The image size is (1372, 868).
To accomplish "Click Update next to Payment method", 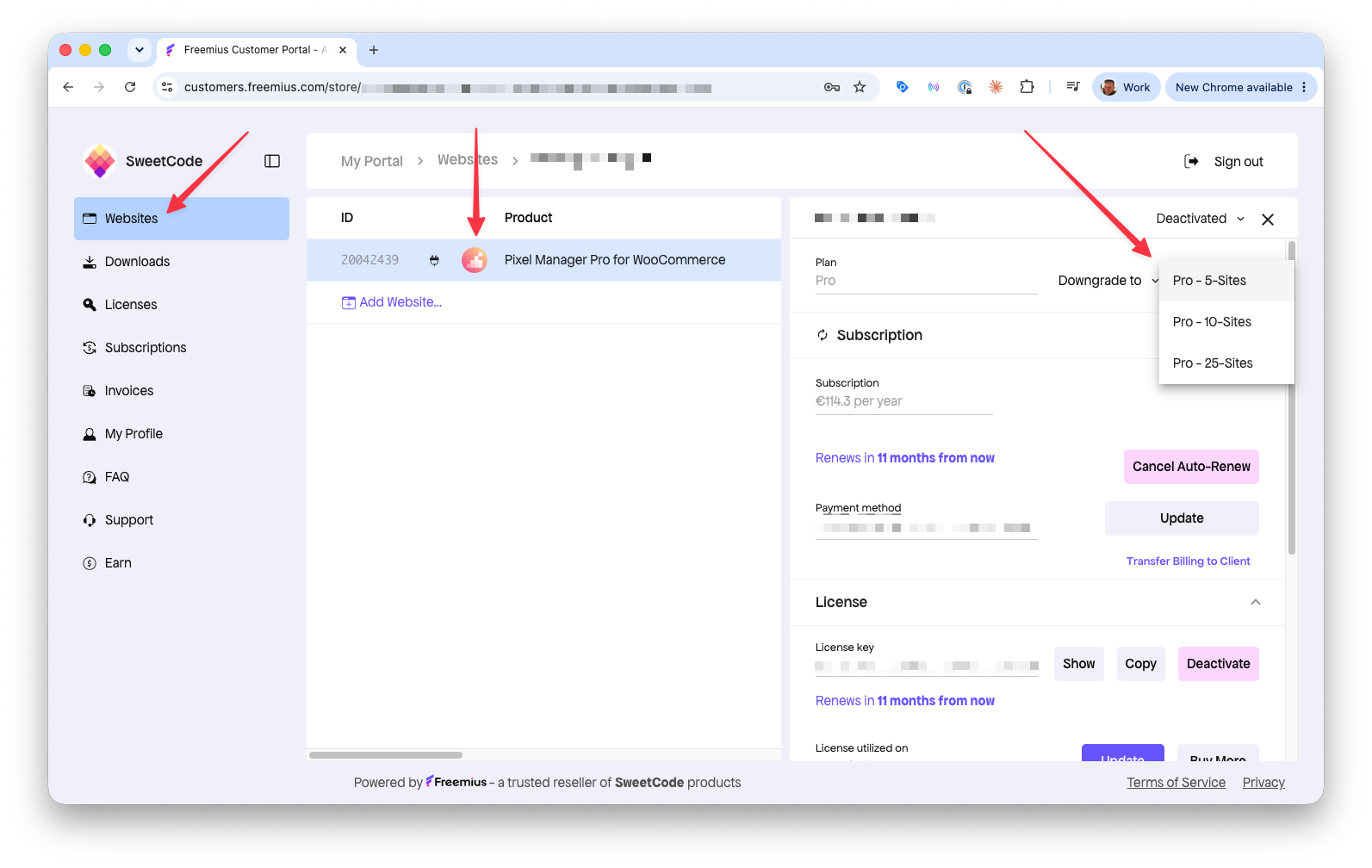I will (1182, 518).
